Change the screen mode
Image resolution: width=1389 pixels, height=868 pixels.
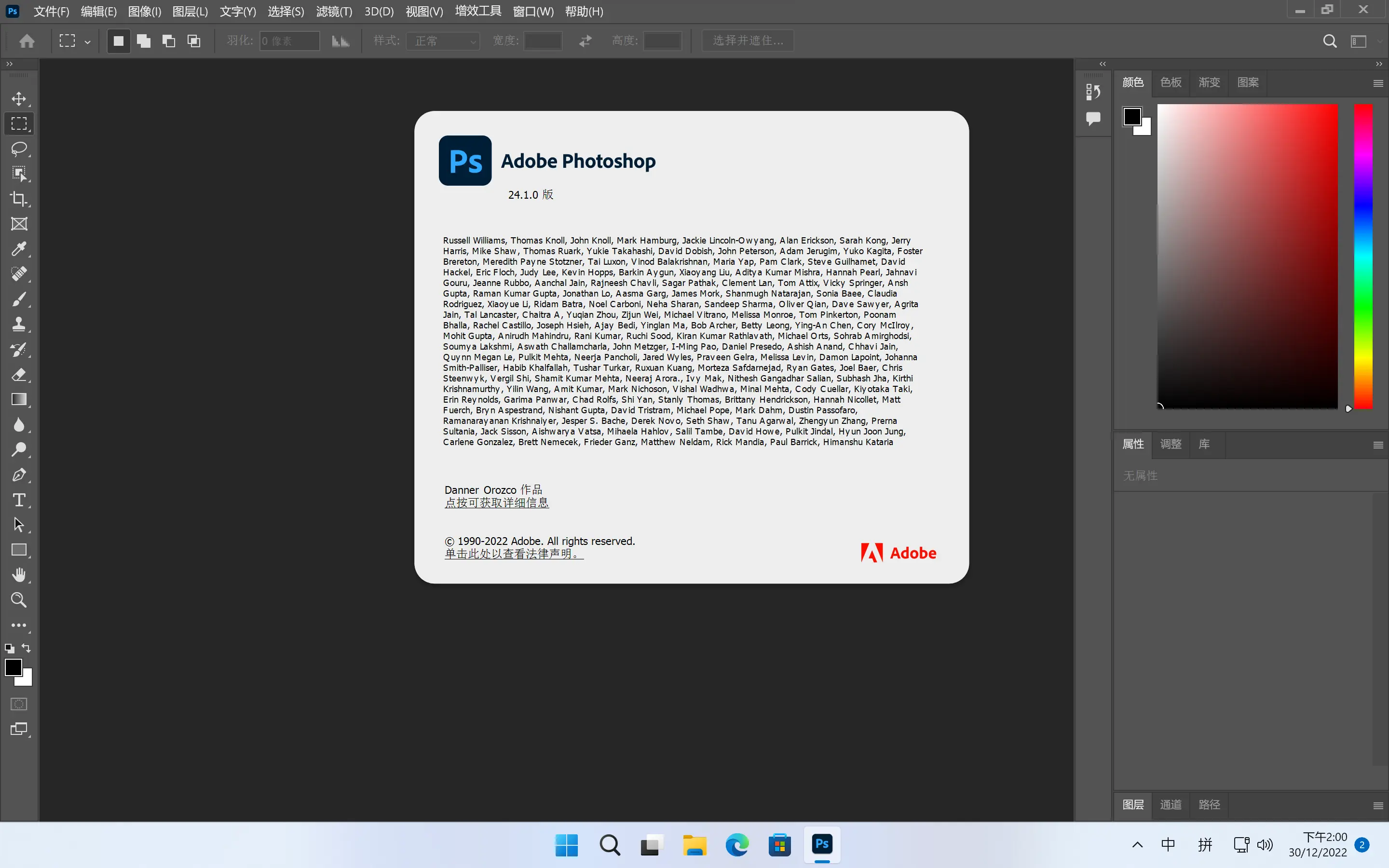(19, 729)
